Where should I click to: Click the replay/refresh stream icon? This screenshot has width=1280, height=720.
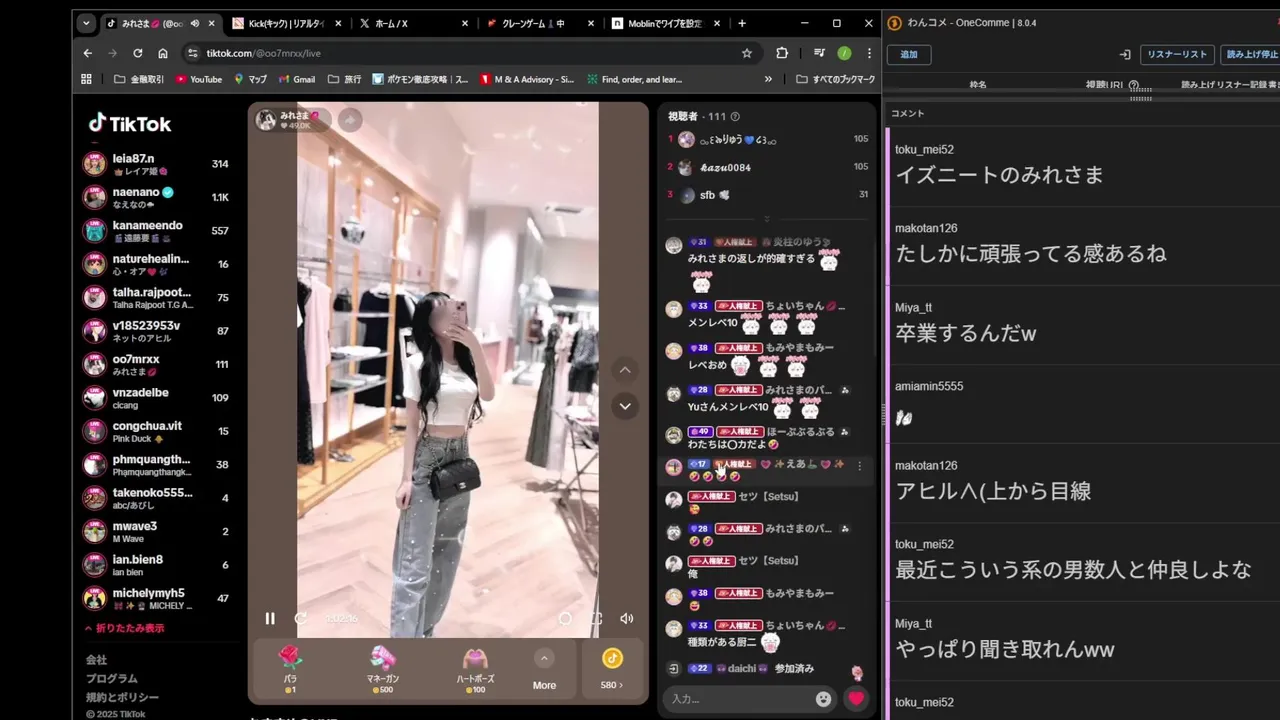[x=300, y=618]
